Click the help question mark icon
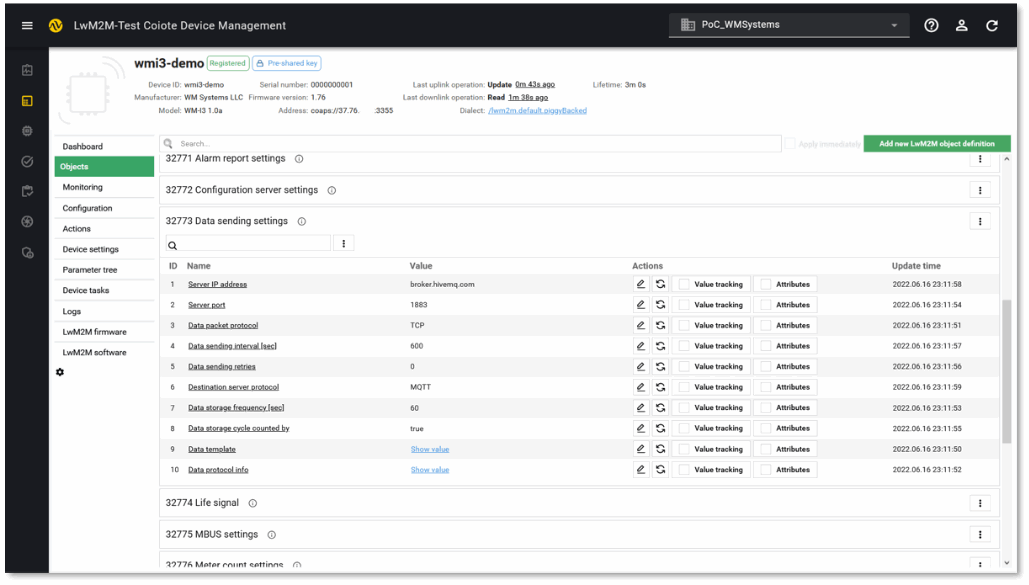The image size is (1029, 585). (931, 26)
